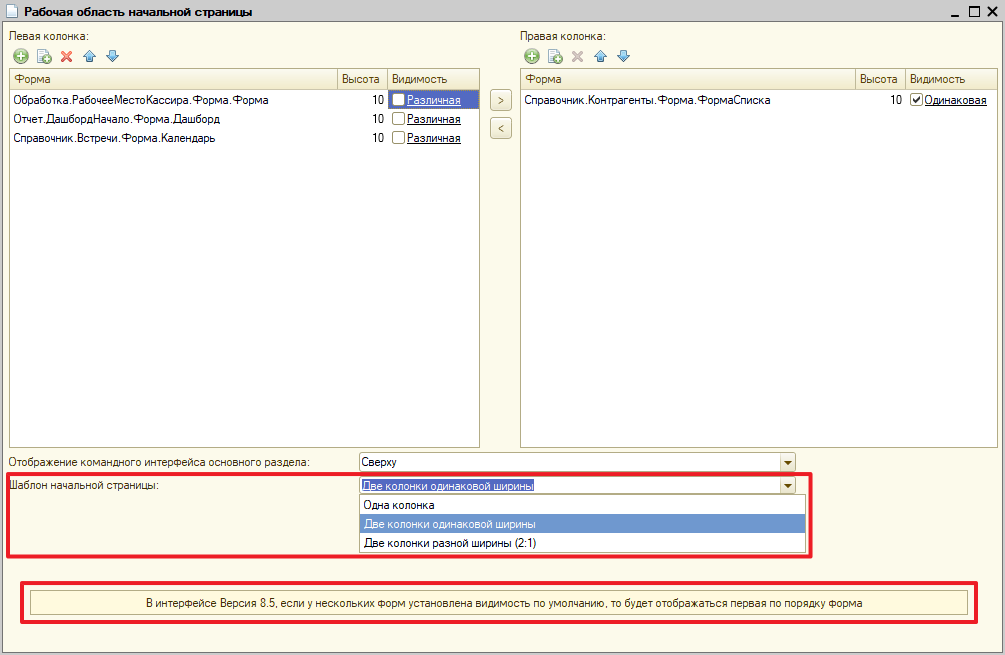Minimize the Рабочая область window

click(955, 12)
